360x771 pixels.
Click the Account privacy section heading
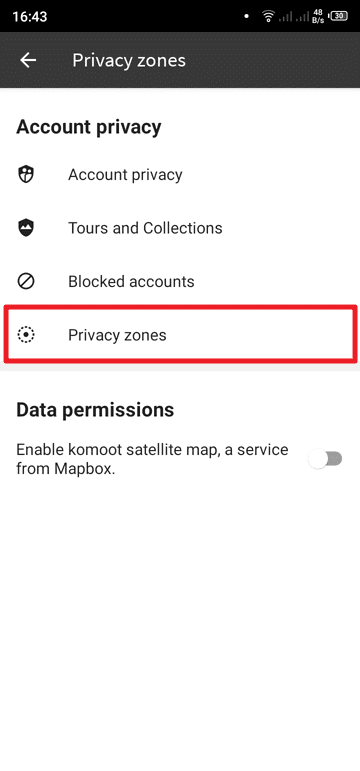click(x=89, y=127)
